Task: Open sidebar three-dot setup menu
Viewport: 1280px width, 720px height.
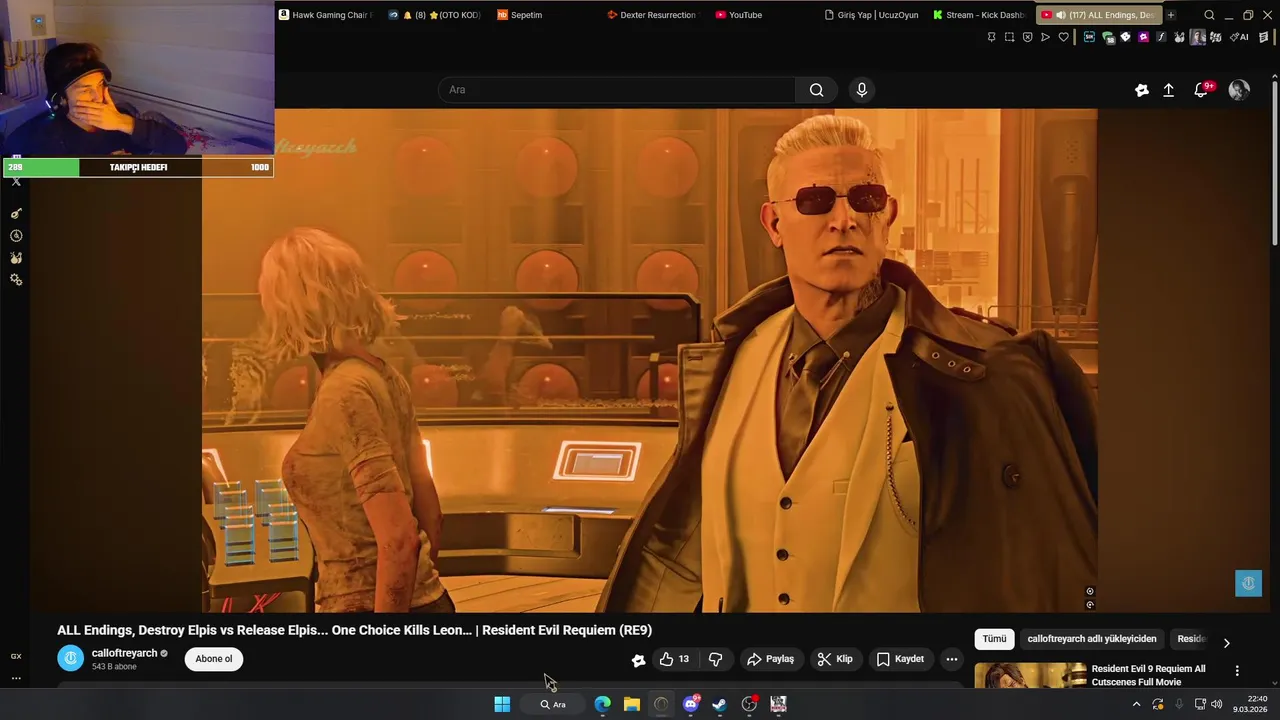Action: (16, 678)
